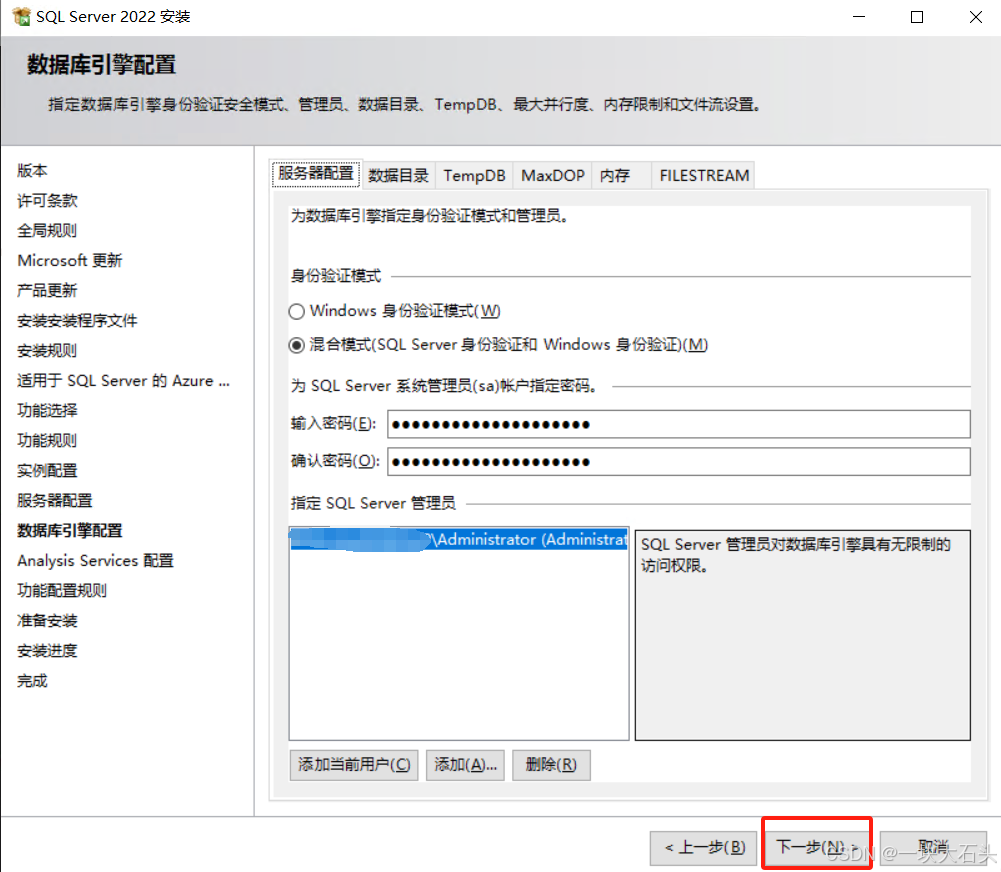Proceed with 下一步(N) button
The height and width of the screenshot is (872, 1001).
point(817,848)
